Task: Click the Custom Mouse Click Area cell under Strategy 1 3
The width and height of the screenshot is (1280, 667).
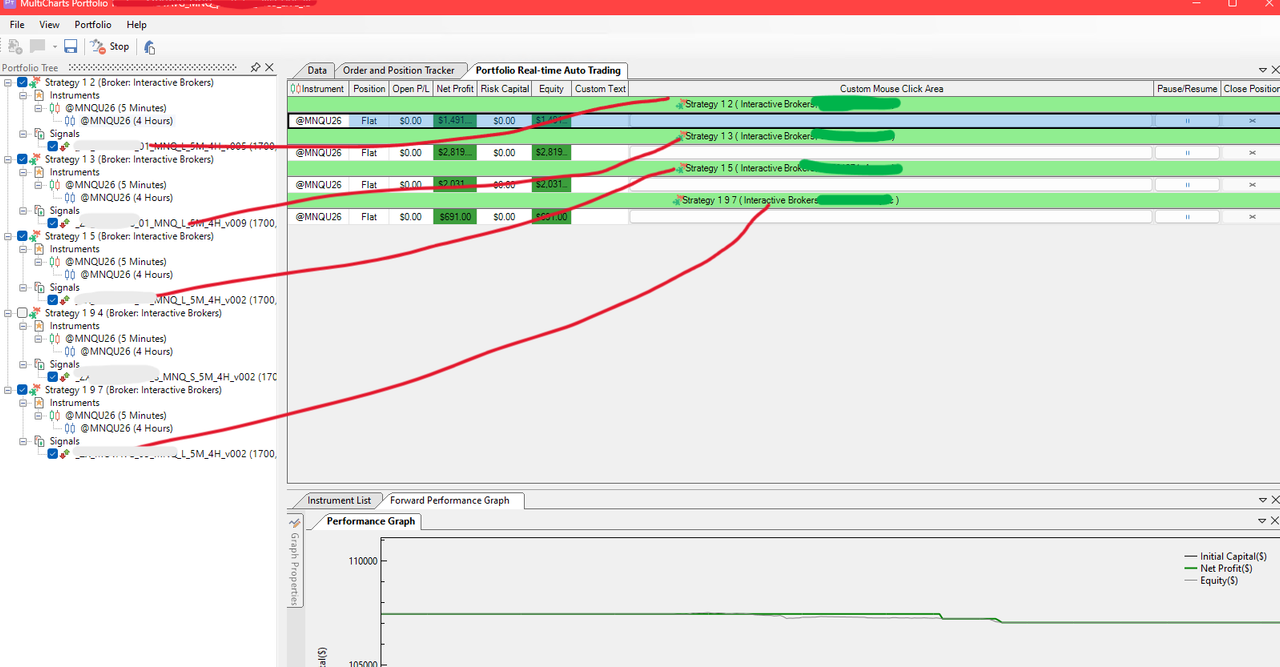Action: click(x=891, y=153)
